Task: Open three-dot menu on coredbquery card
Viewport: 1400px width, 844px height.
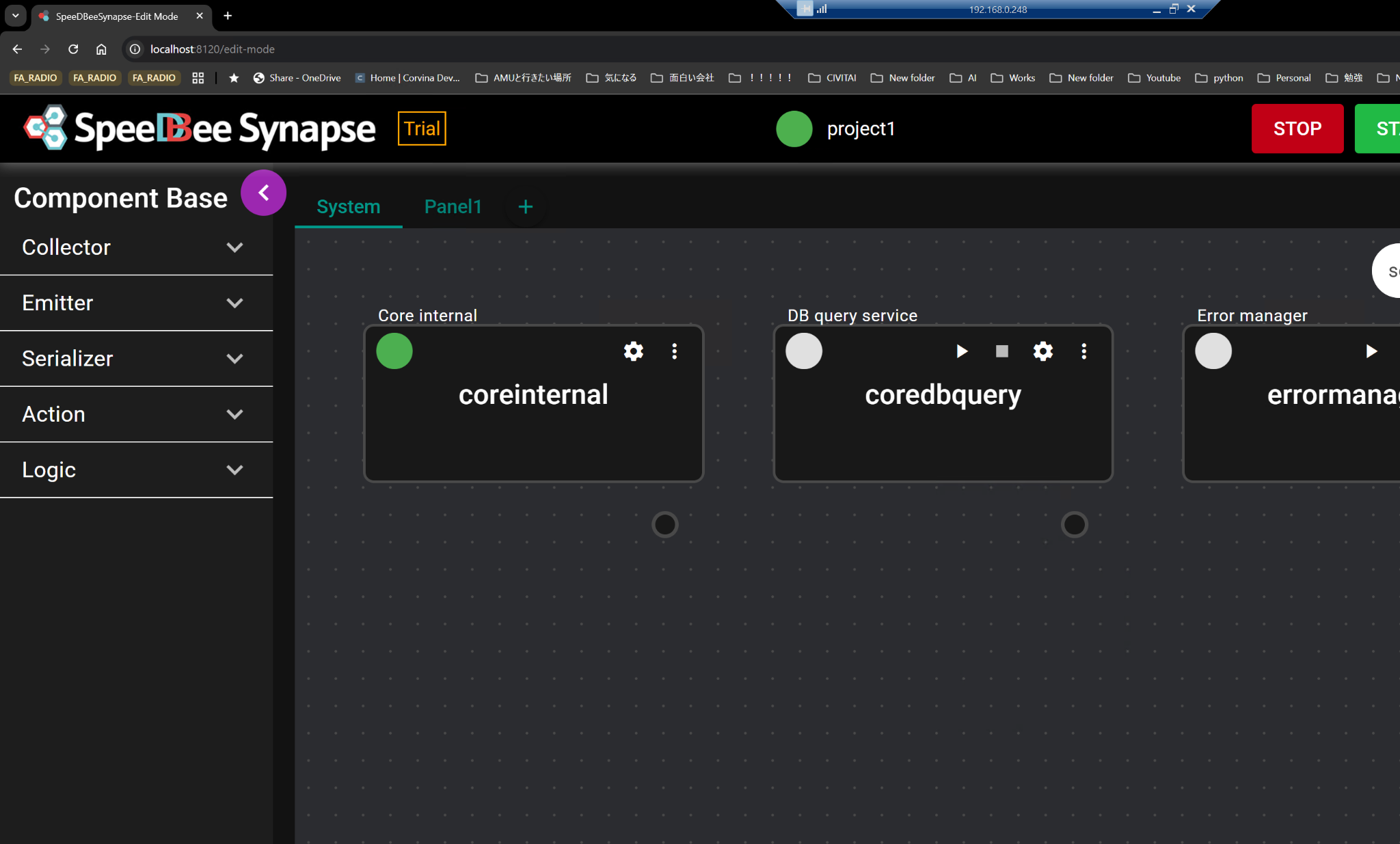Action: coord(1083,351)
